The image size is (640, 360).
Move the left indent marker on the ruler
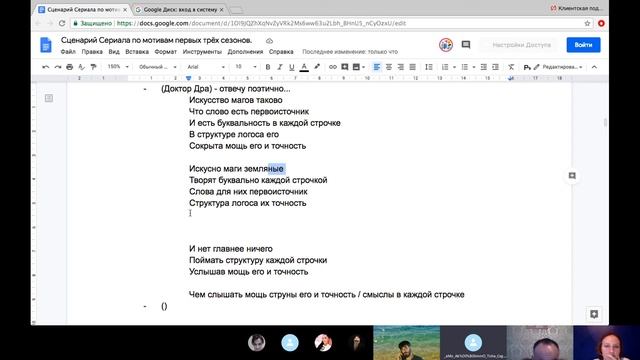(x=188, y=78)
